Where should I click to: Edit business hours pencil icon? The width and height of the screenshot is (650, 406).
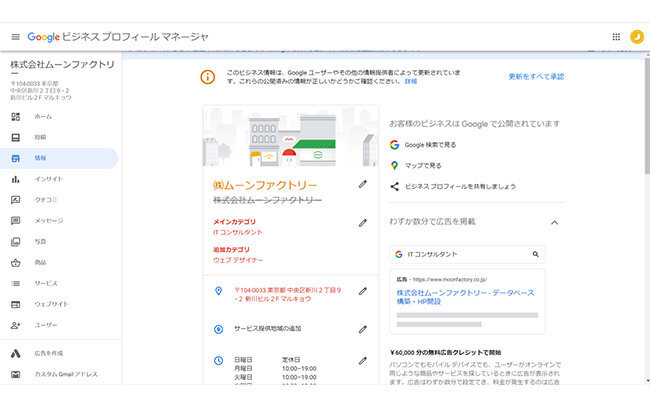tap(363, 361)
